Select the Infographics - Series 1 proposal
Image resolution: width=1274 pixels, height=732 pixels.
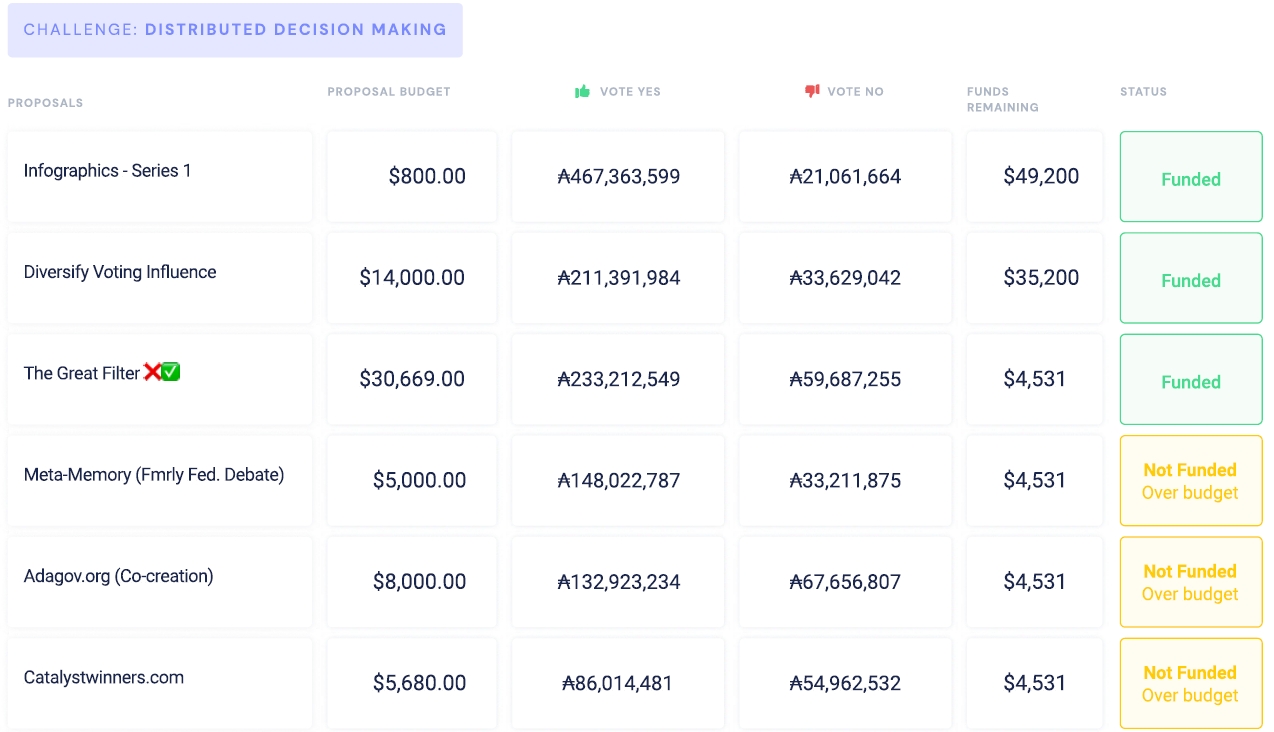107,171
